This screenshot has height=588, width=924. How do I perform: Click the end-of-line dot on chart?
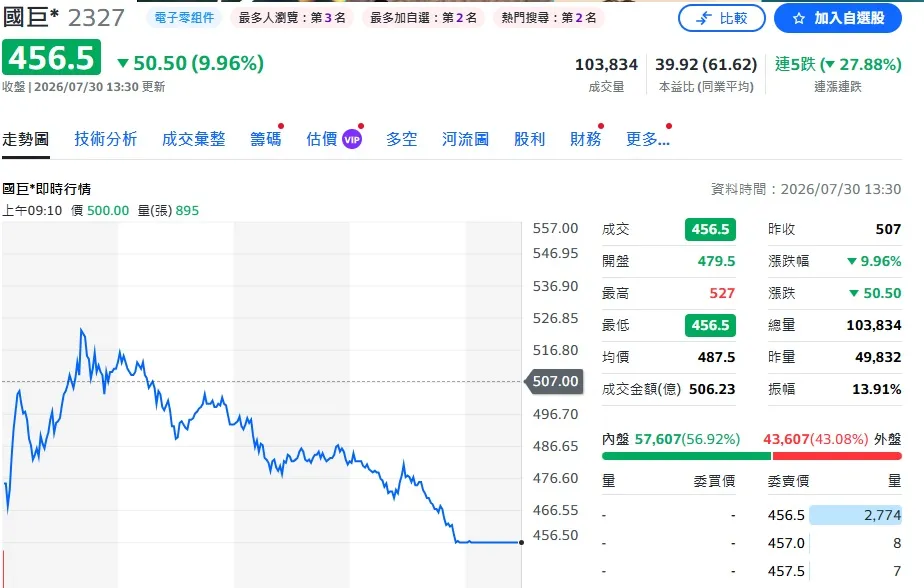(x=522, y=543)
